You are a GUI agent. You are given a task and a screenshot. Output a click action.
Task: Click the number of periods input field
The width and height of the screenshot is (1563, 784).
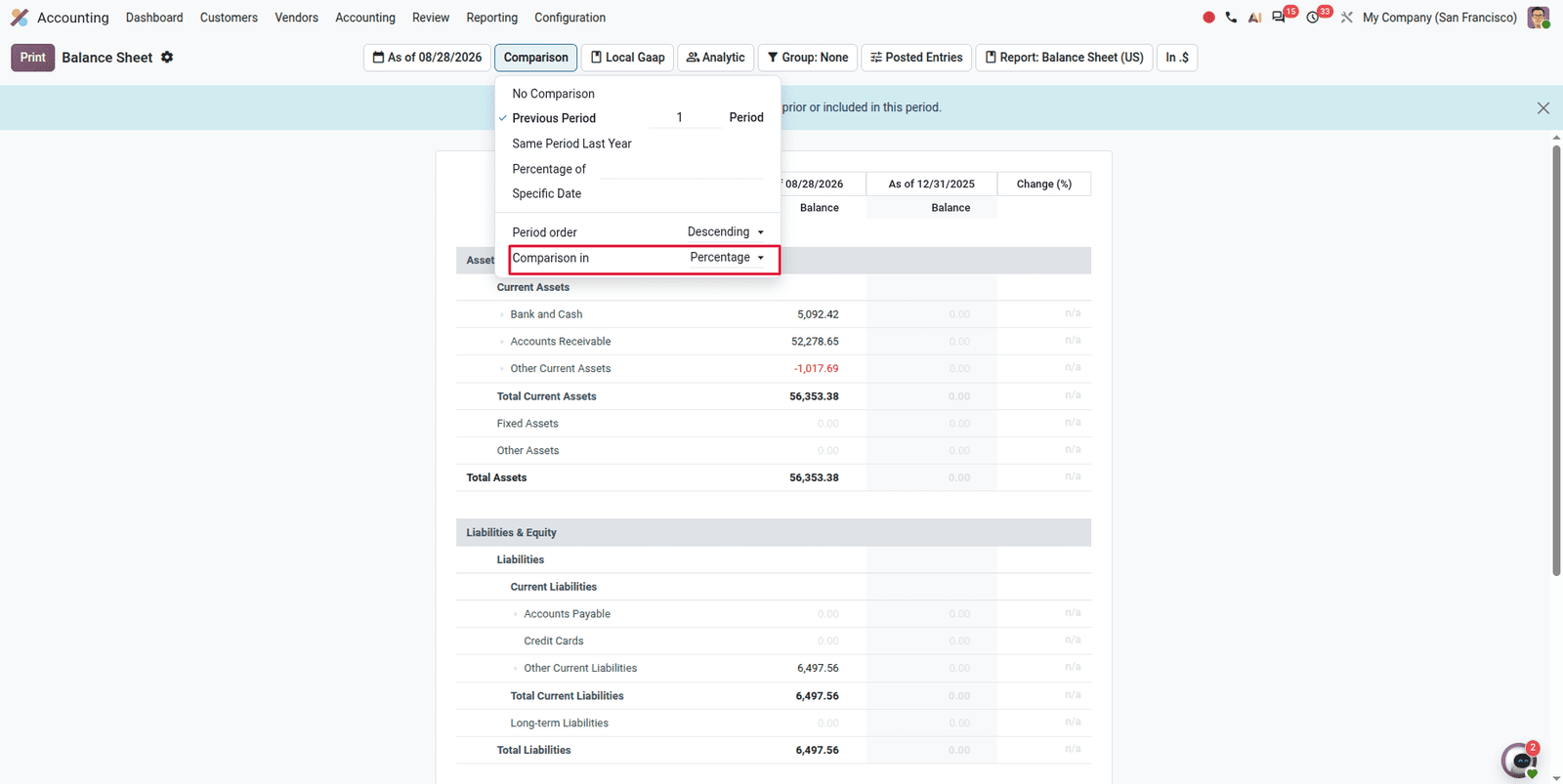coord(685,117)
